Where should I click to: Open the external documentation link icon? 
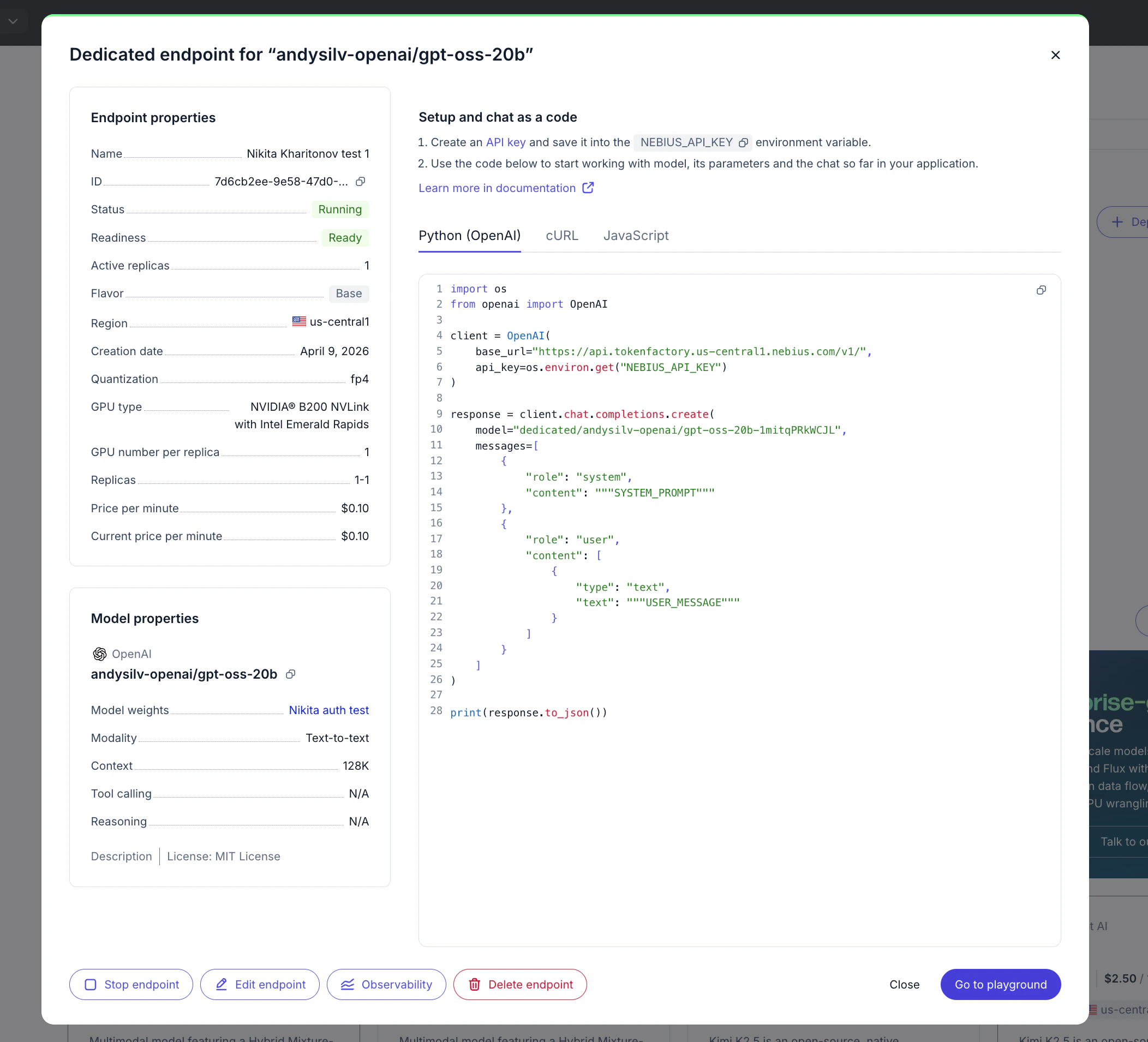click(588, 188)
